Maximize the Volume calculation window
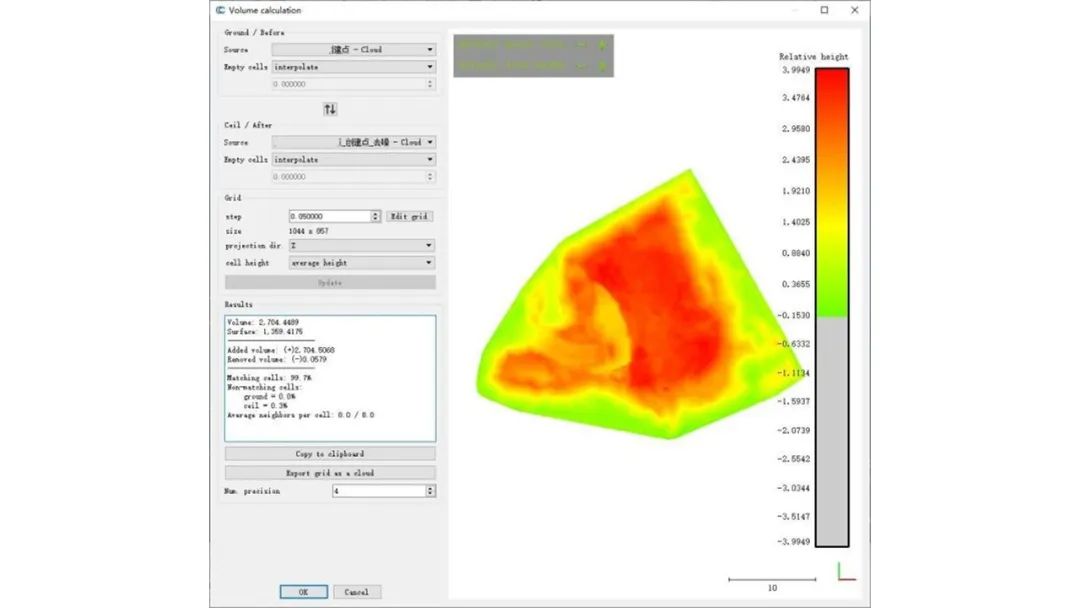This screenshot has width=1080, height=608. 824,10
